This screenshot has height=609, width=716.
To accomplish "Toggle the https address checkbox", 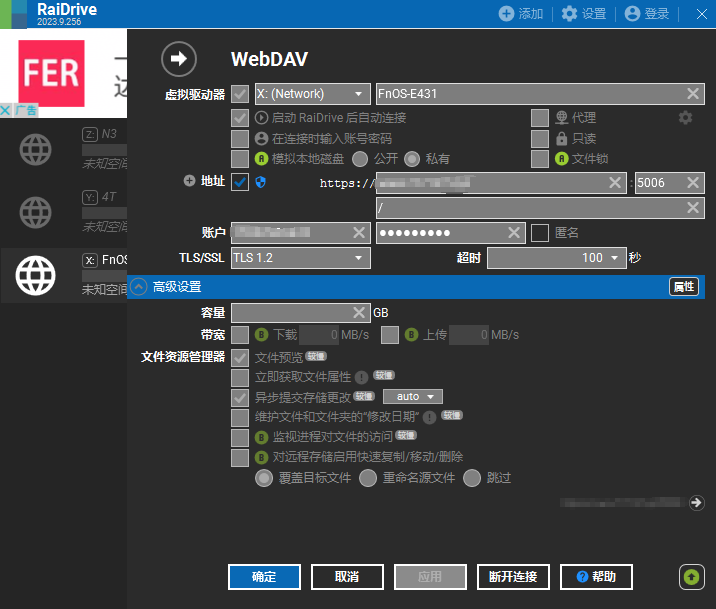I will click(240, 182).
